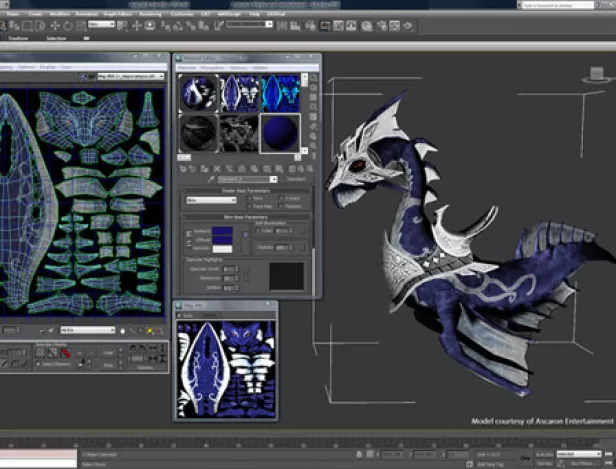
Task: Select the plain blue sphere sample slot
Action: (x=280, y=133)
